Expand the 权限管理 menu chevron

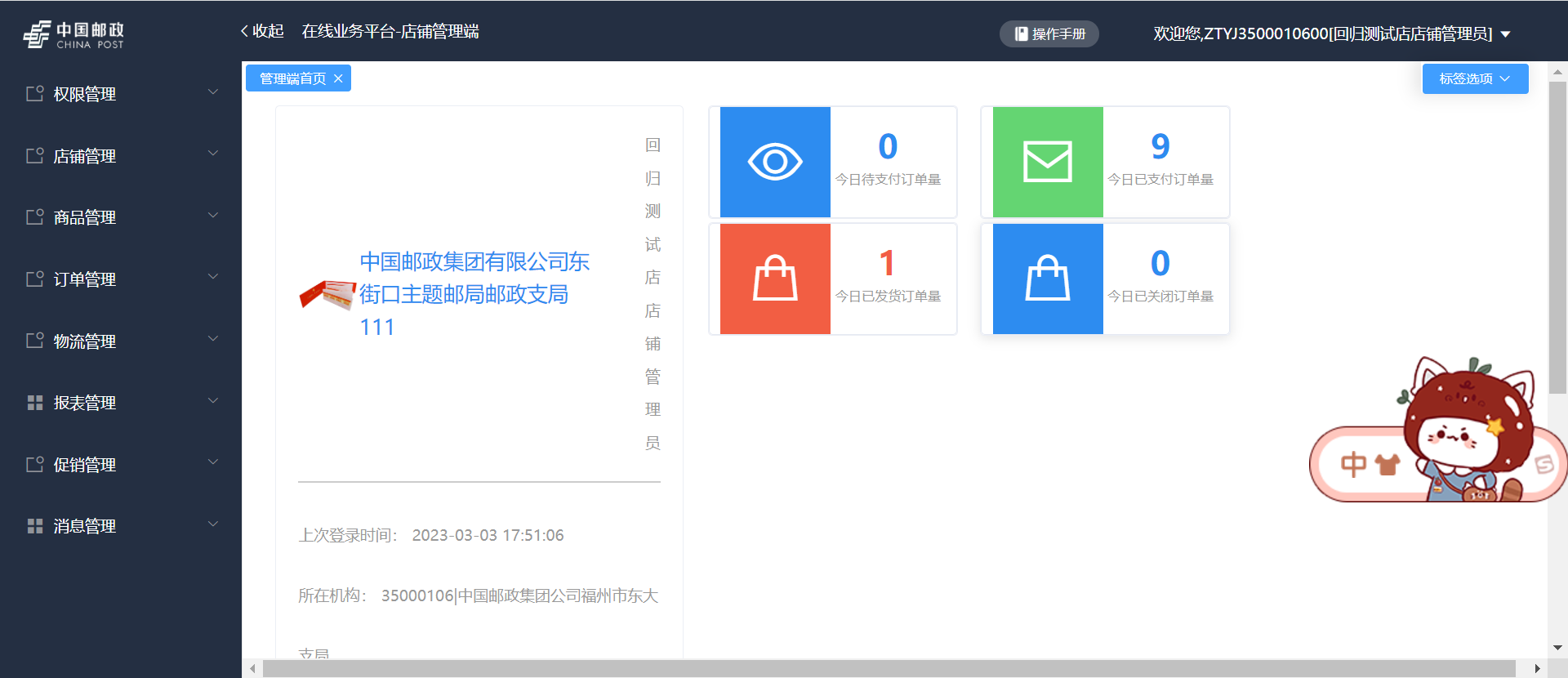(213, 91)
